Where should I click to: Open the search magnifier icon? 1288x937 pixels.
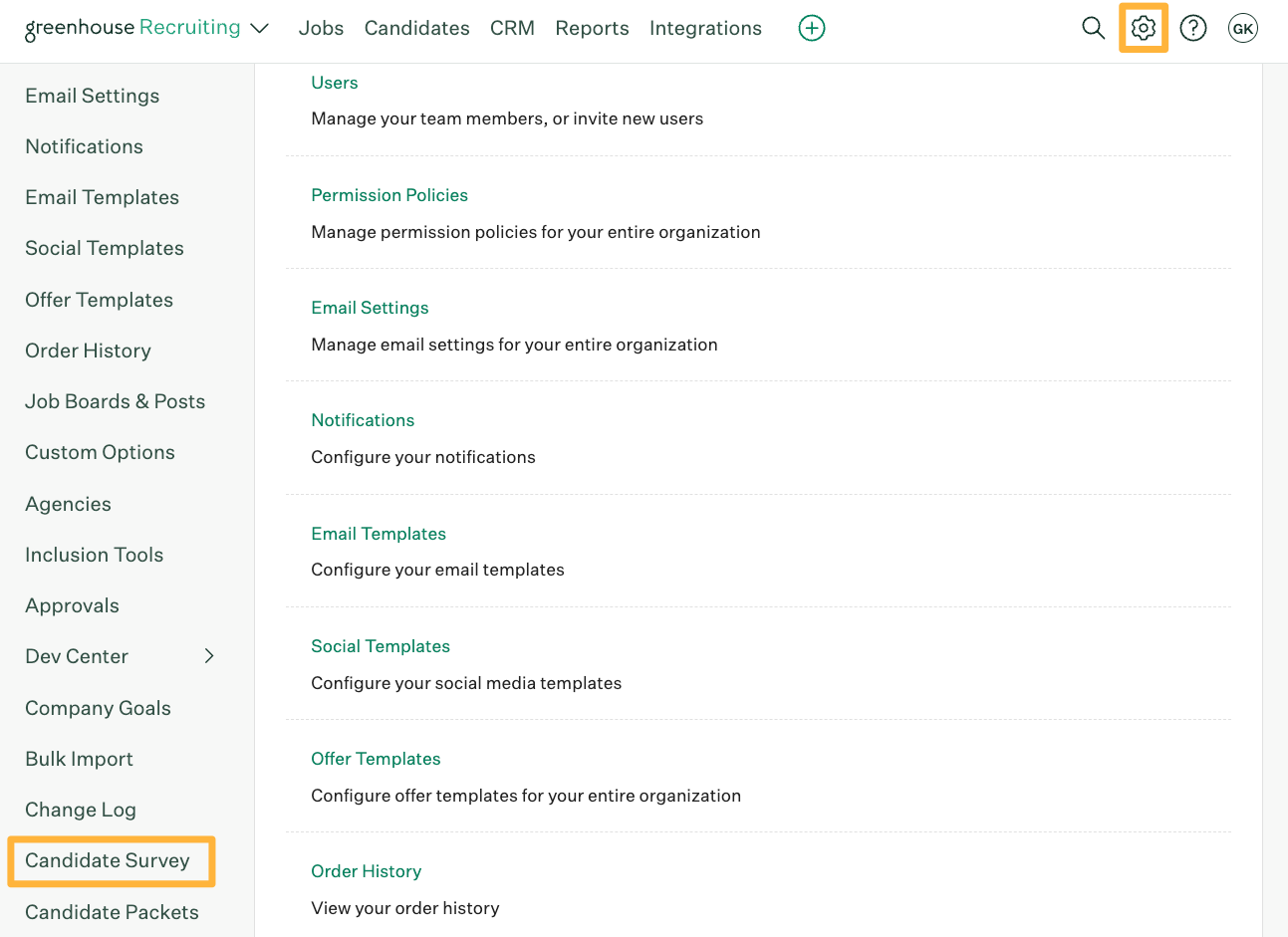(x=1093, y=28)
